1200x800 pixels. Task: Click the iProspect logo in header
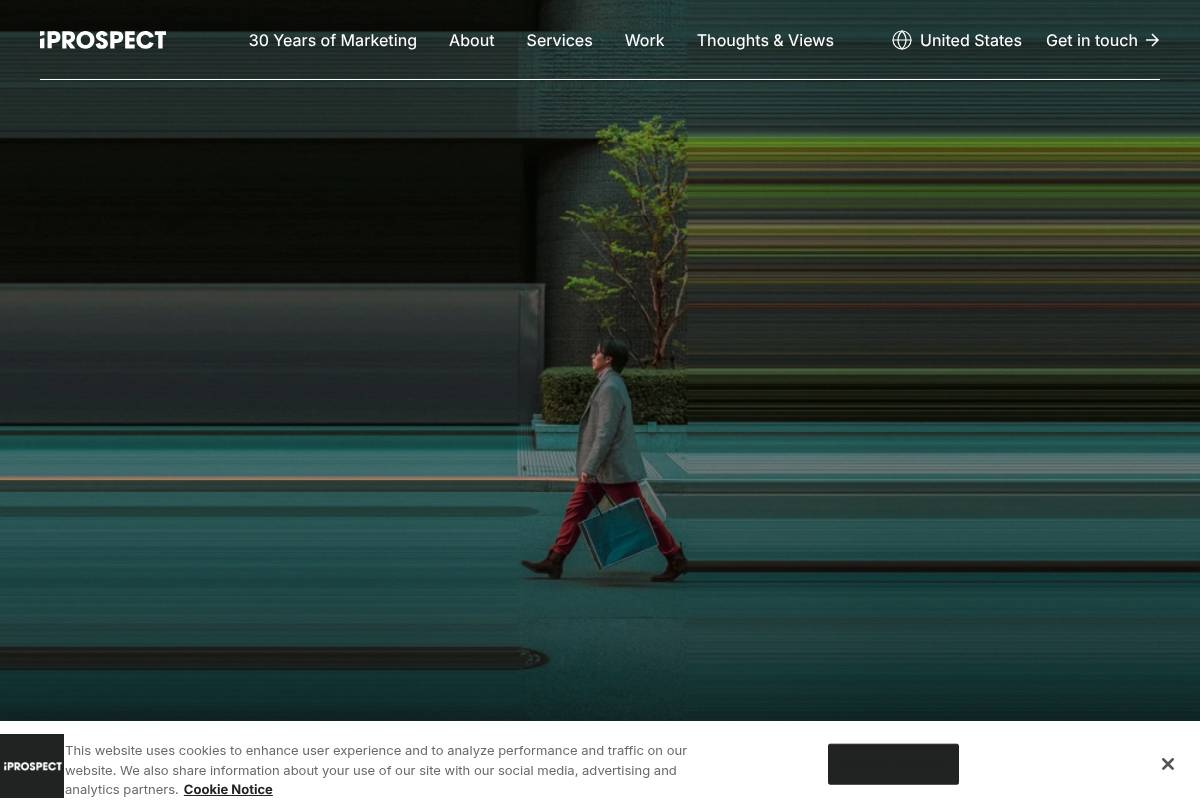[x=103, y=40]
